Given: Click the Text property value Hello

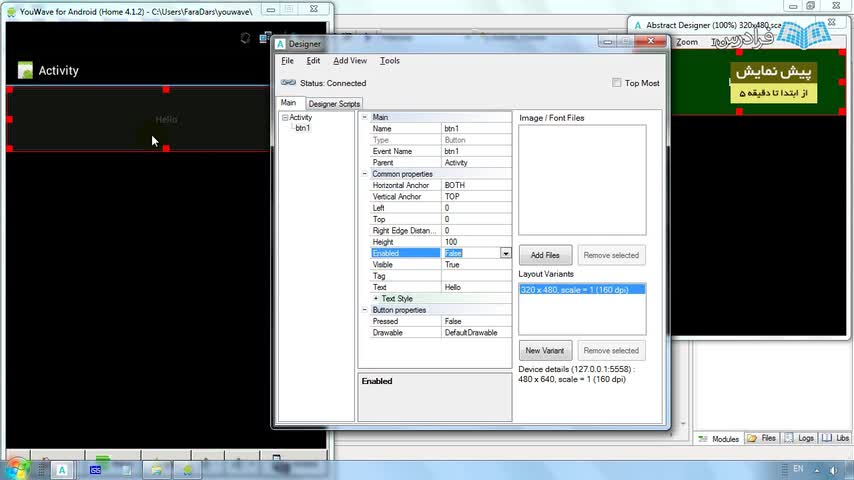Looking at the screenshot, I should pyautogui.click(x=476, y=287).
